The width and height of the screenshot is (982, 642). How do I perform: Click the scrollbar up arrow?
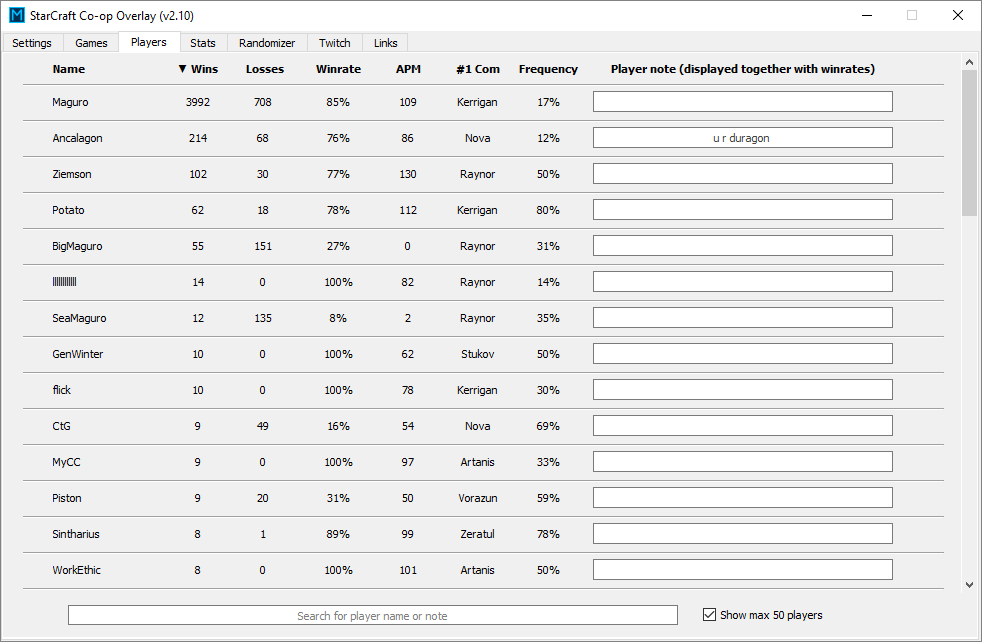(x=969, y=61)
